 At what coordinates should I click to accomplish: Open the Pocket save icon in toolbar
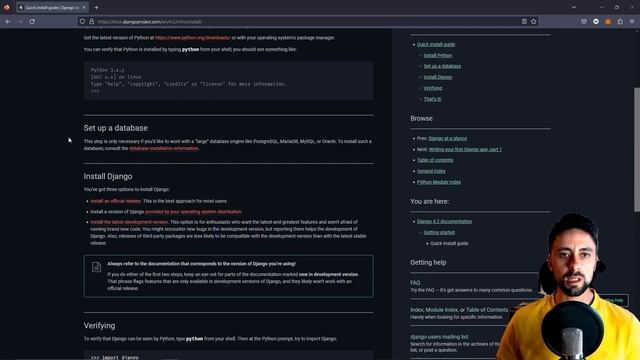pos(584,22)
